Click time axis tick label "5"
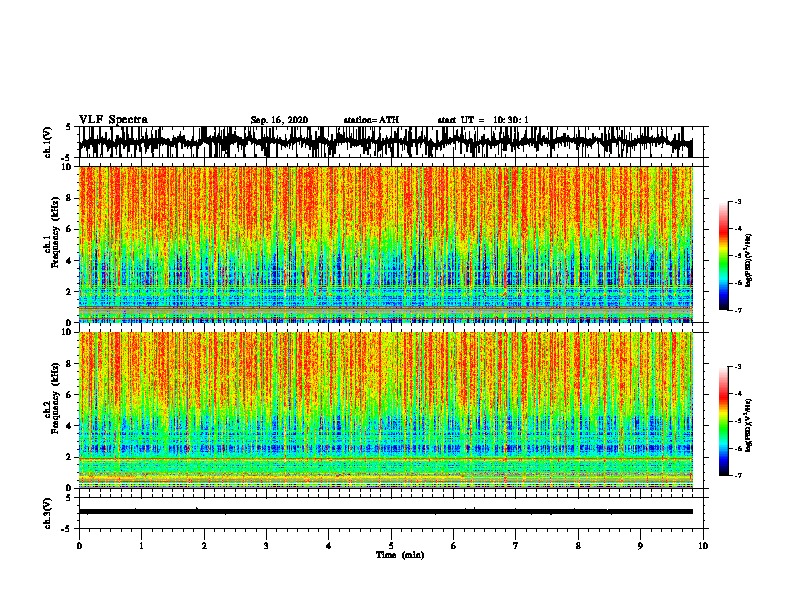The width and height of the screenshot is (792, 612). [x=391, y=546]
